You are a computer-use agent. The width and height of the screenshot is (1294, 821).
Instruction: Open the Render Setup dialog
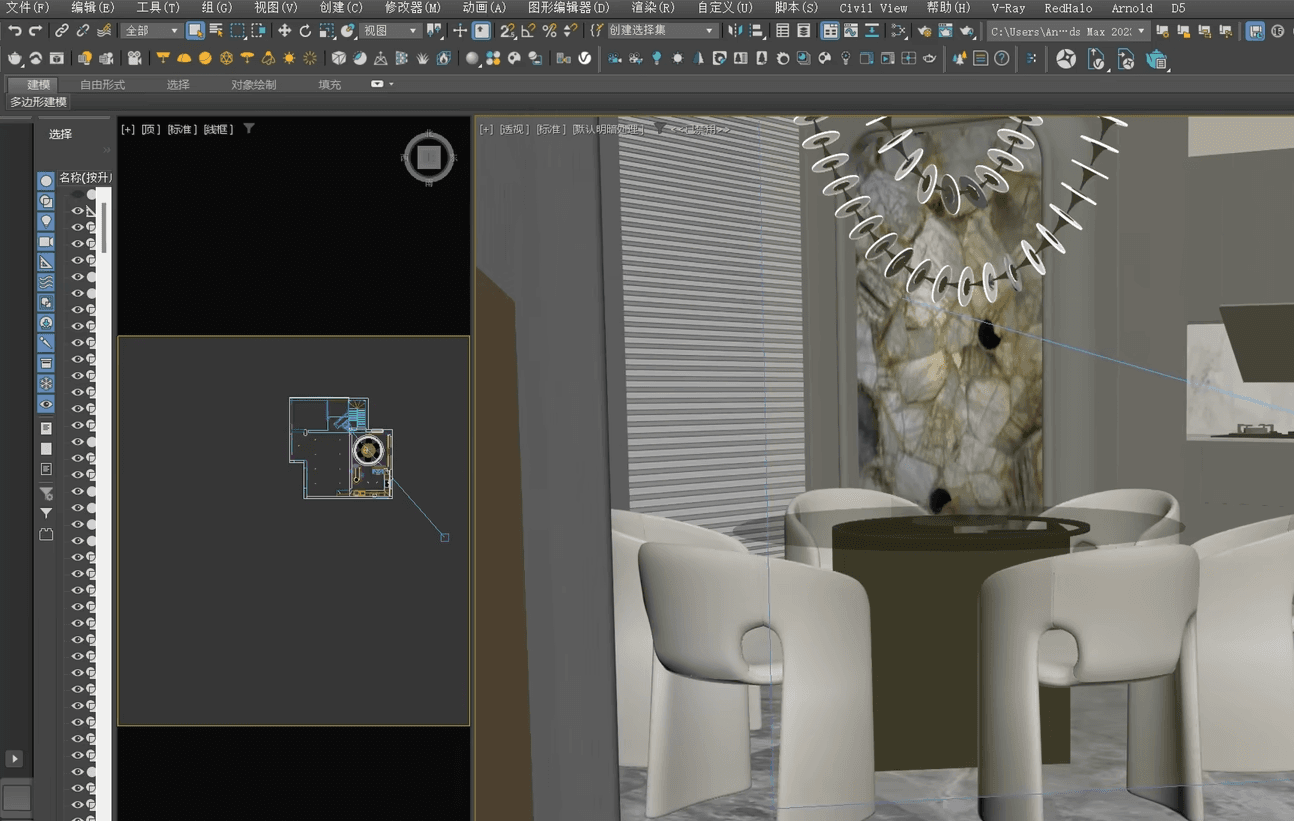coord(924,31)
